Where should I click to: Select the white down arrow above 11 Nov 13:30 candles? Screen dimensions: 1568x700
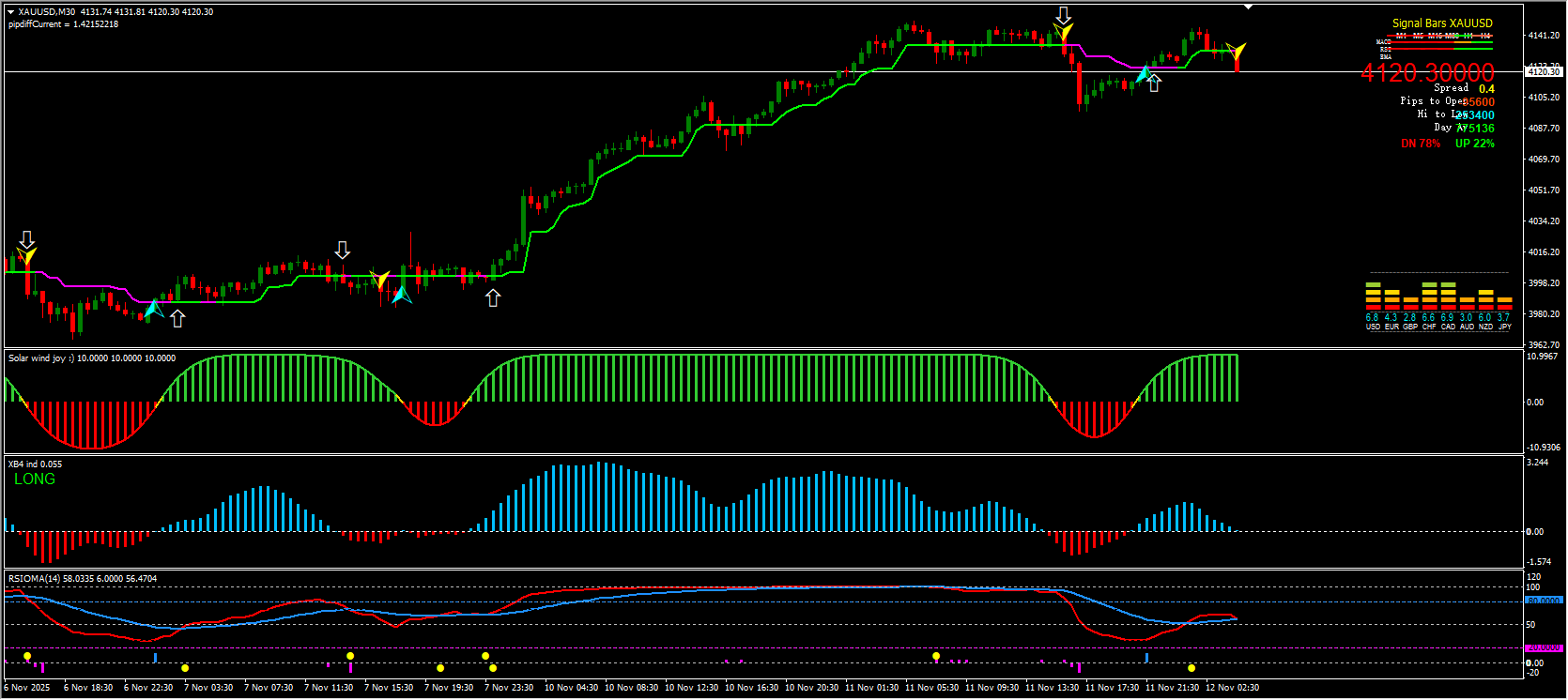point(1063,15)
